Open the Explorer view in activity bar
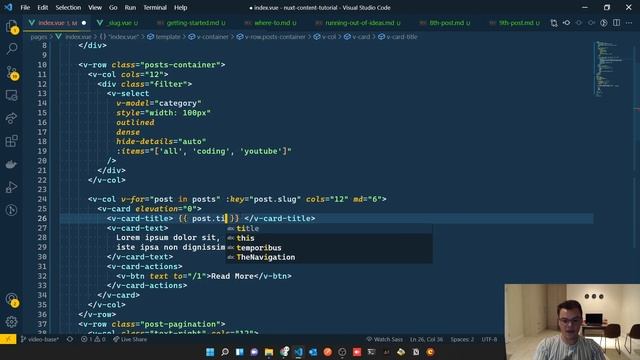640x360 pixels. click(x=11, y=27)
